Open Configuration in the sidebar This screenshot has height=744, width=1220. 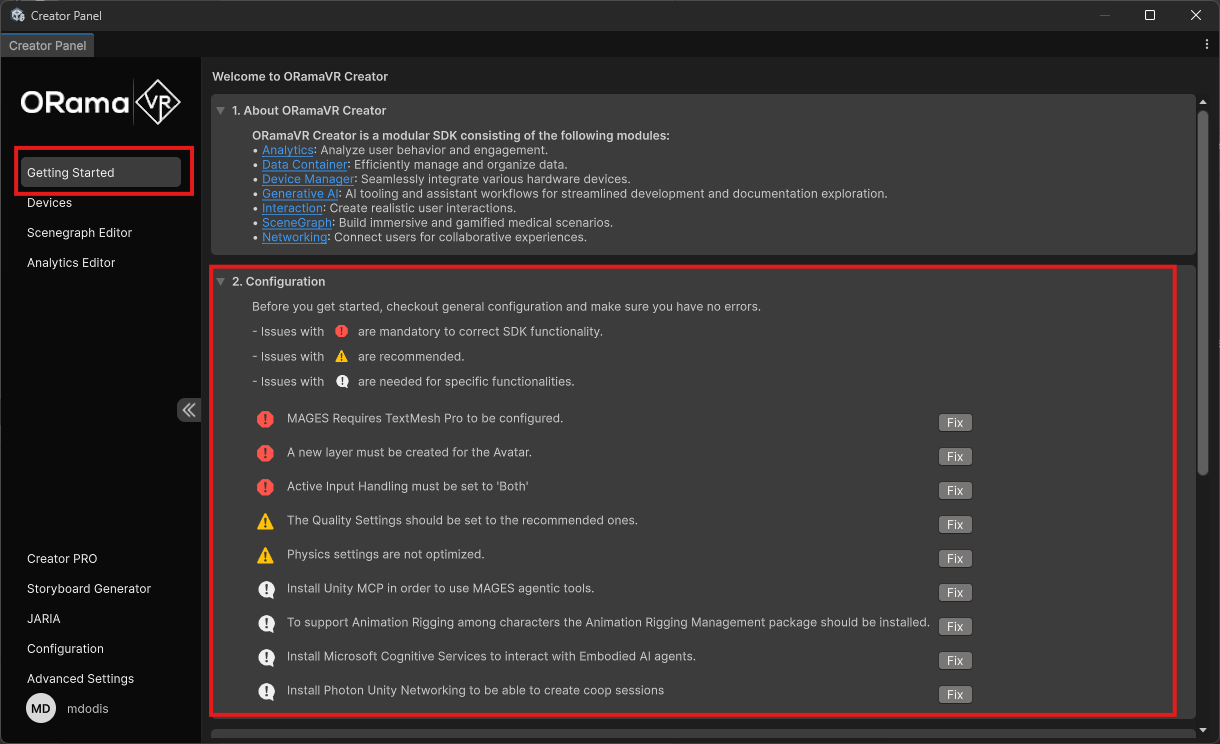65,649
